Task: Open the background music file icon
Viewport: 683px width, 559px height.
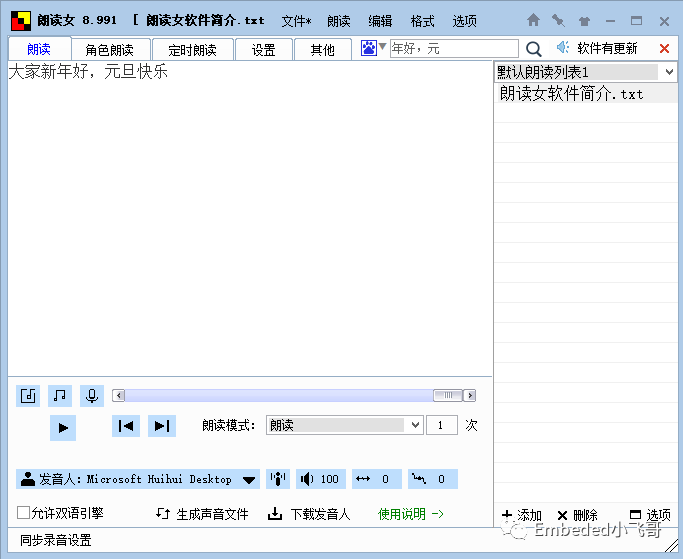Action: (x=28, y=396)
